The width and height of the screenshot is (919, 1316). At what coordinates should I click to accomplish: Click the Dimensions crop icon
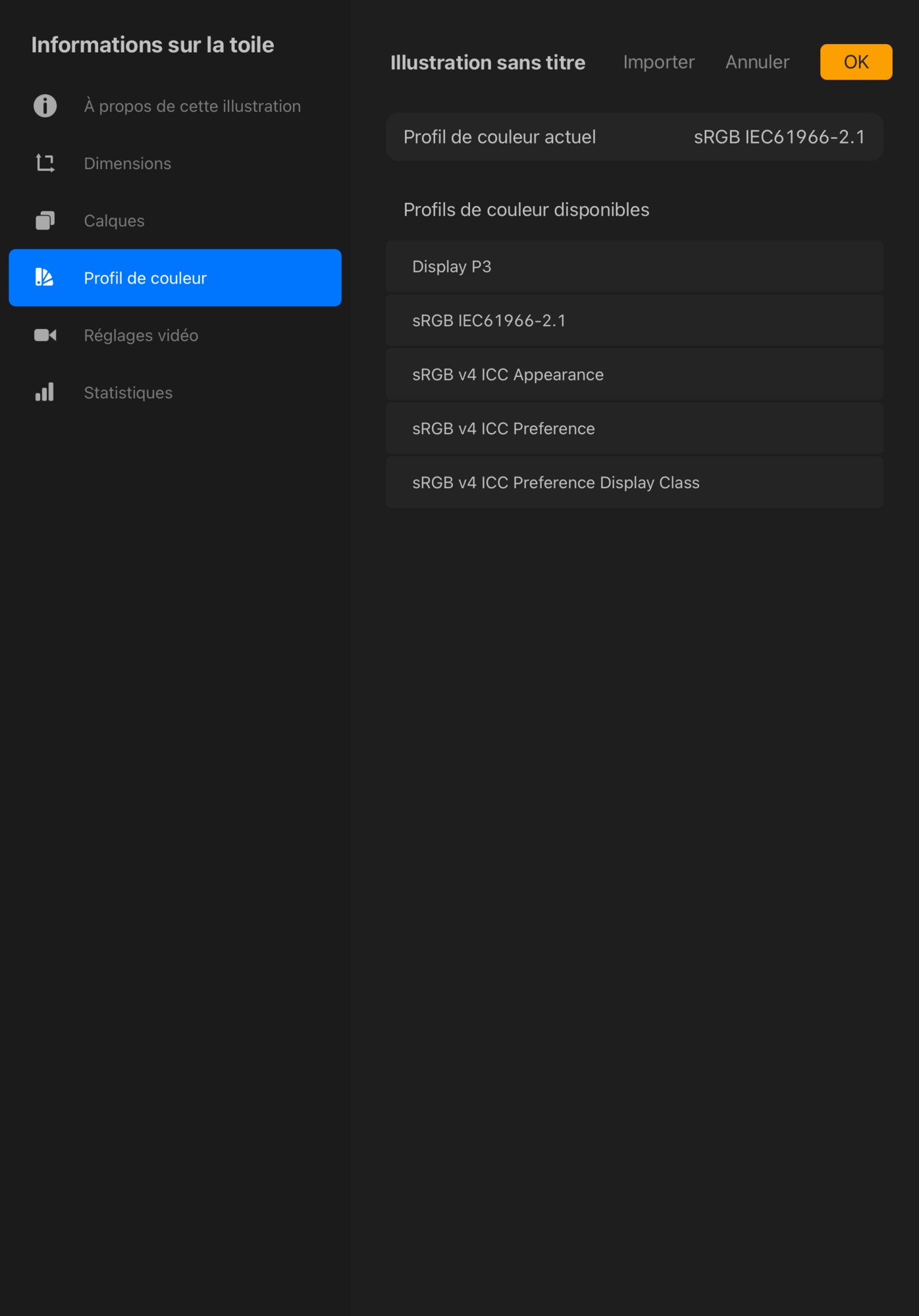(45, 163)
